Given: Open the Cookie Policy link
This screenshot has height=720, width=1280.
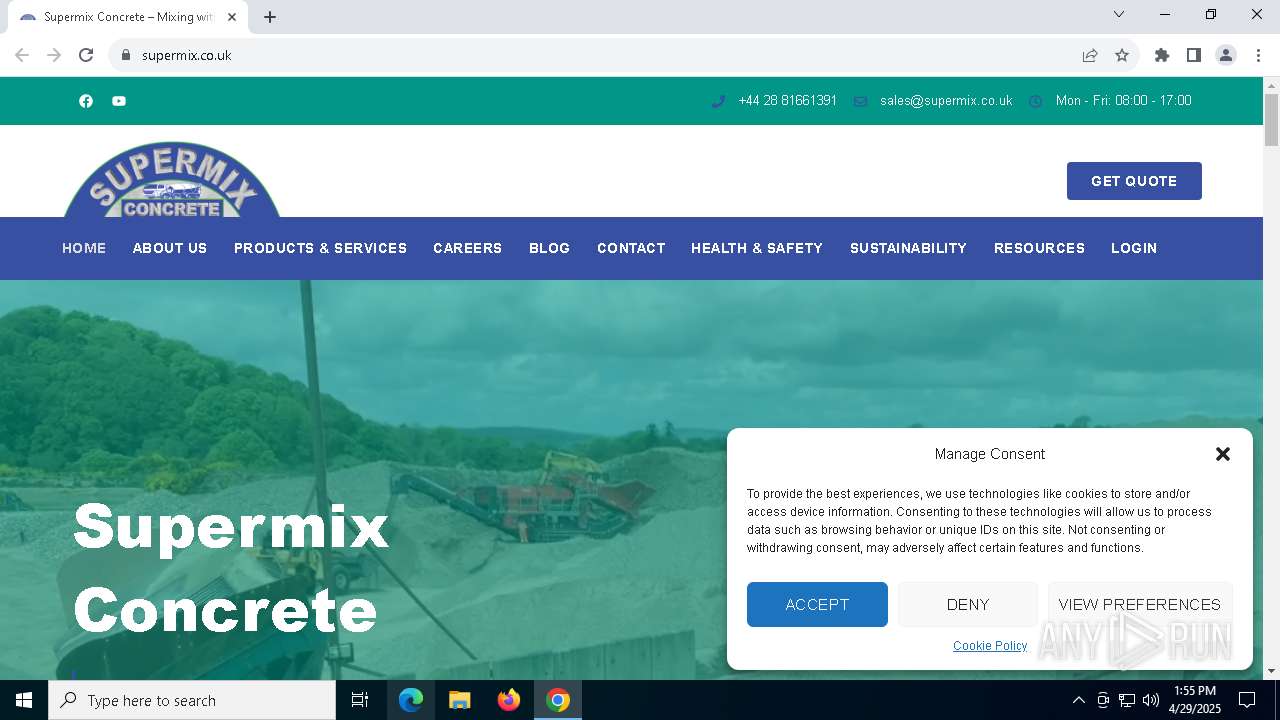Looking at the screenshot, I should click(990, 646).
